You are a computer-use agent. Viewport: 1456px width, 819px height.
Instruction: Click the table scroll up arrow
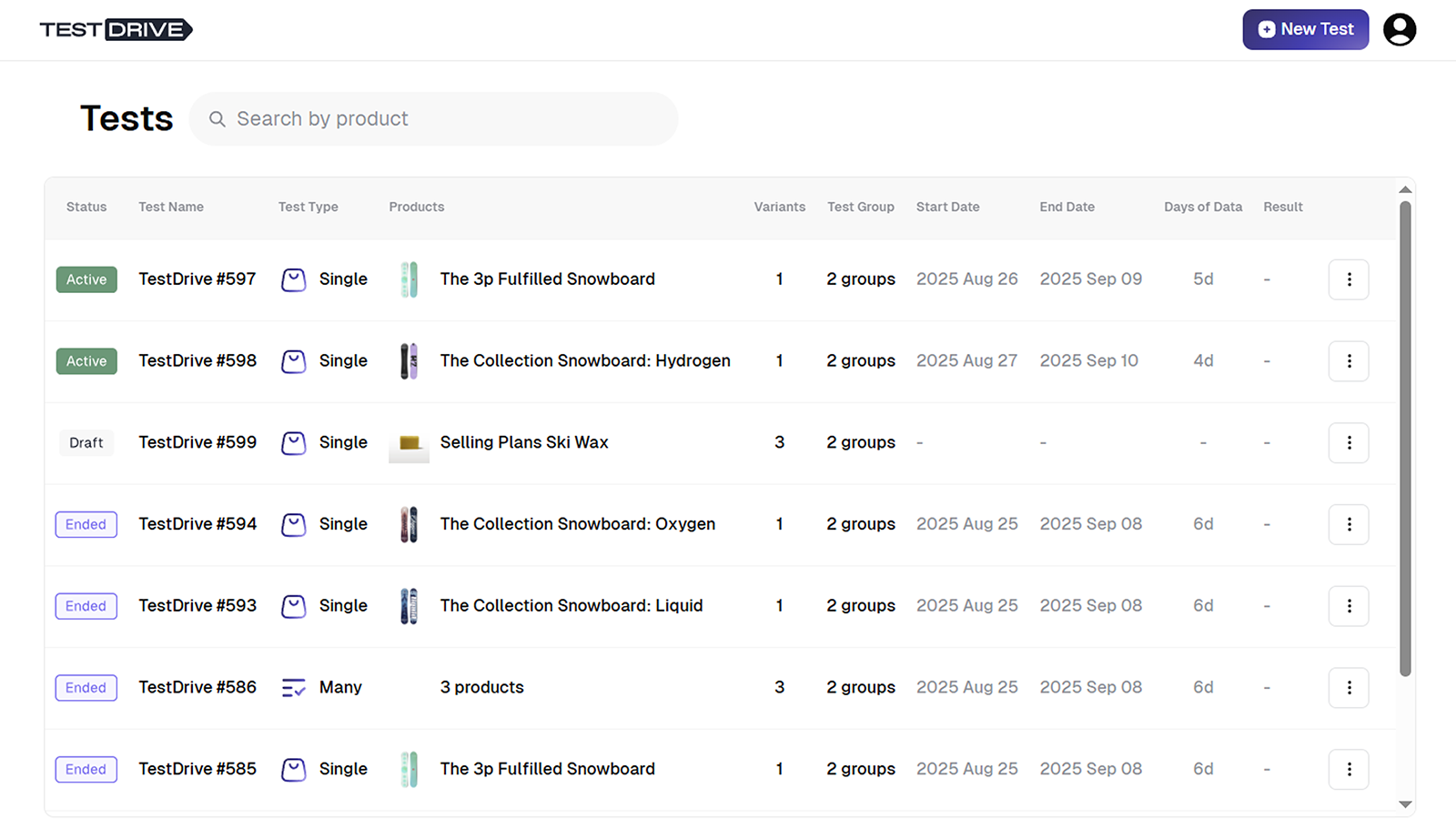pos(1405,190)
